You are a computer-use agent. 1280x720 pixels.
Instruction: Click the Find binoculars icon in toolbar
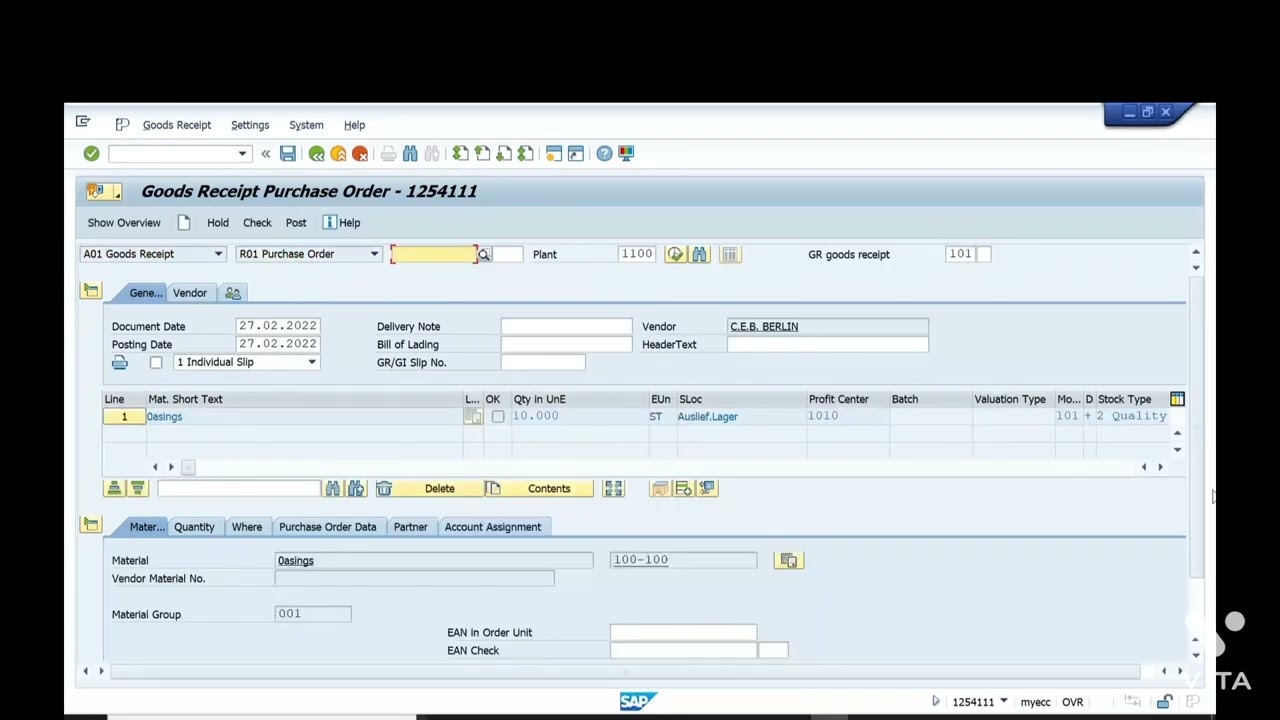(x=410, y=153)
